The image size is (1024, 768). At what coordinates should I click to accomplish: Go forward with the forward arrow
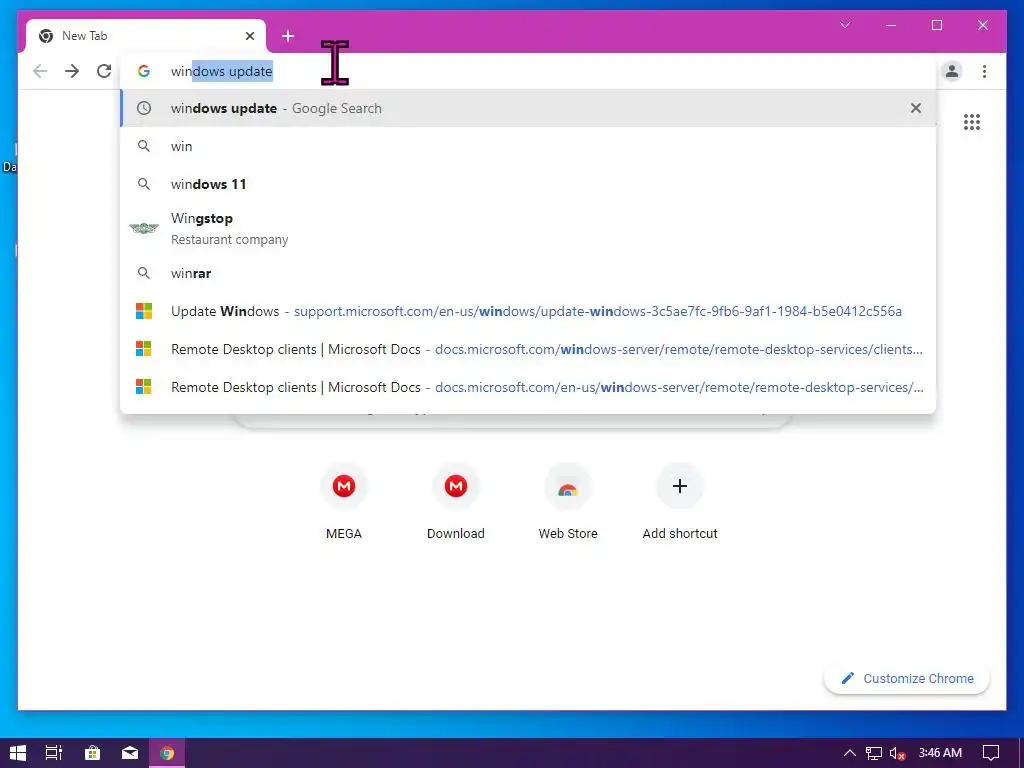point(72,71)
